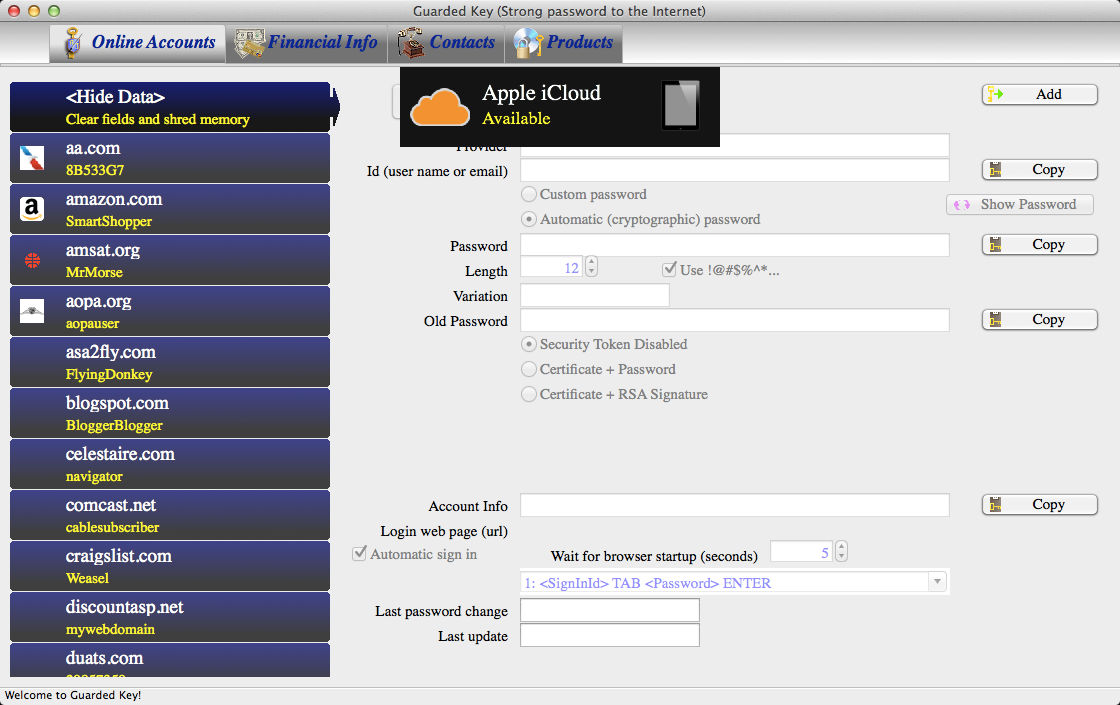Screen dimensions: 1120x705
Task: Select the amsat.org MrMorse entry
Action: click(170, 260)
